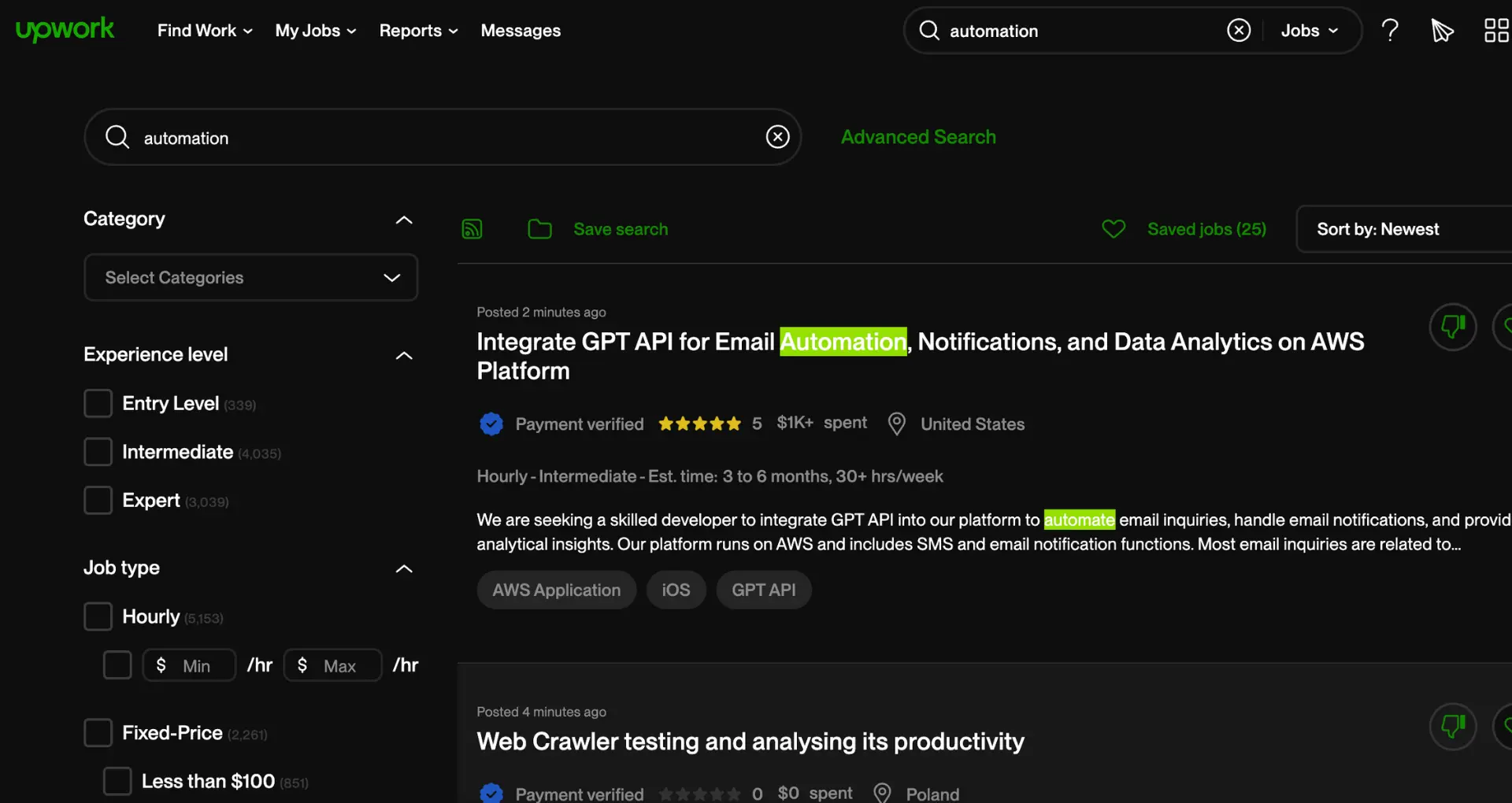Open the Reports menu

418,31
